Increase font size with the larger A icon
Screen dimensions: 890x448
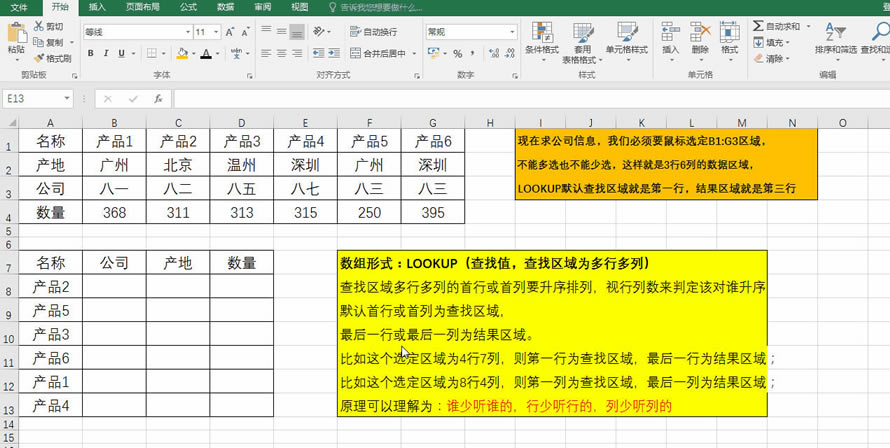point(230,32)
